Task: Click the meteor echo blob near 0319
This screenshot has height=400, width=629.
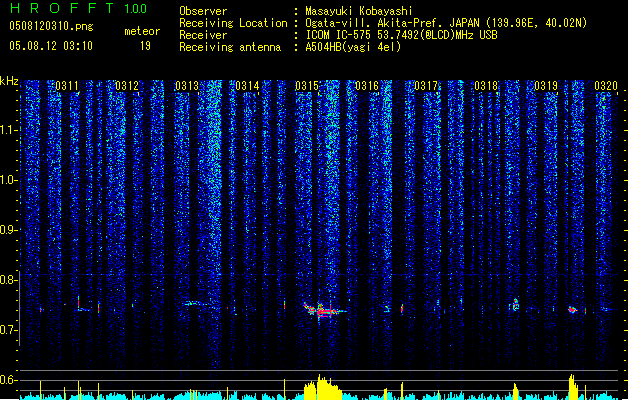Action: coord(573,309)
